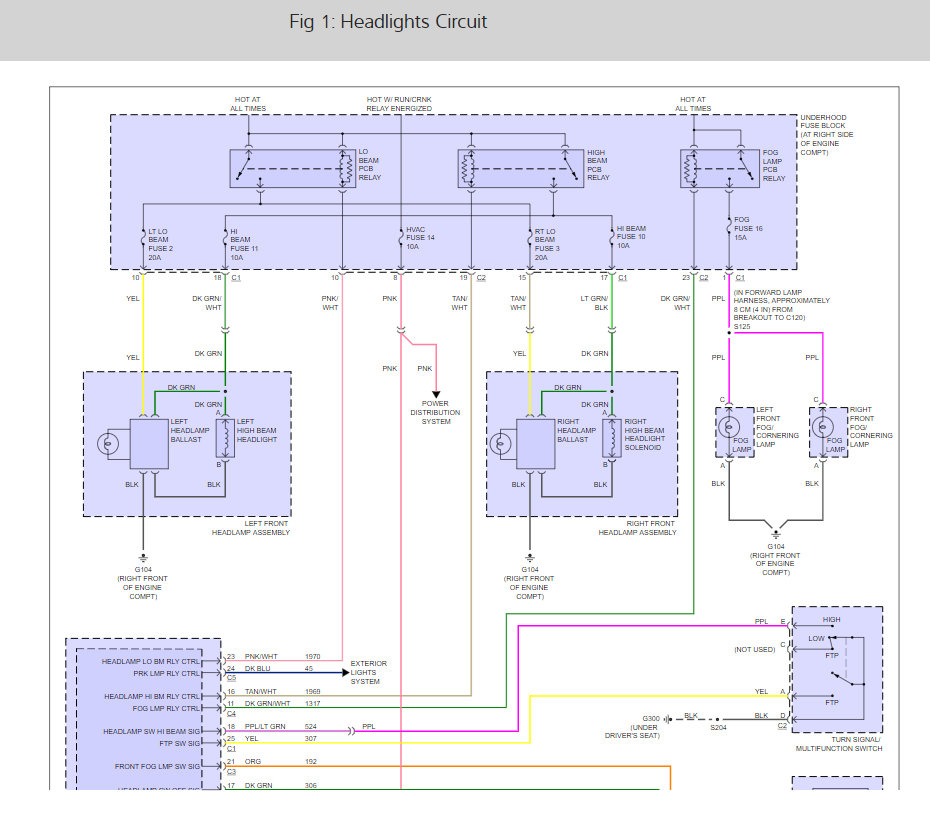Click 'RIGHT HIGH BEAM HEADLIGHT SOLENOID' label
The image size is (930, 813).
(645, 435)
